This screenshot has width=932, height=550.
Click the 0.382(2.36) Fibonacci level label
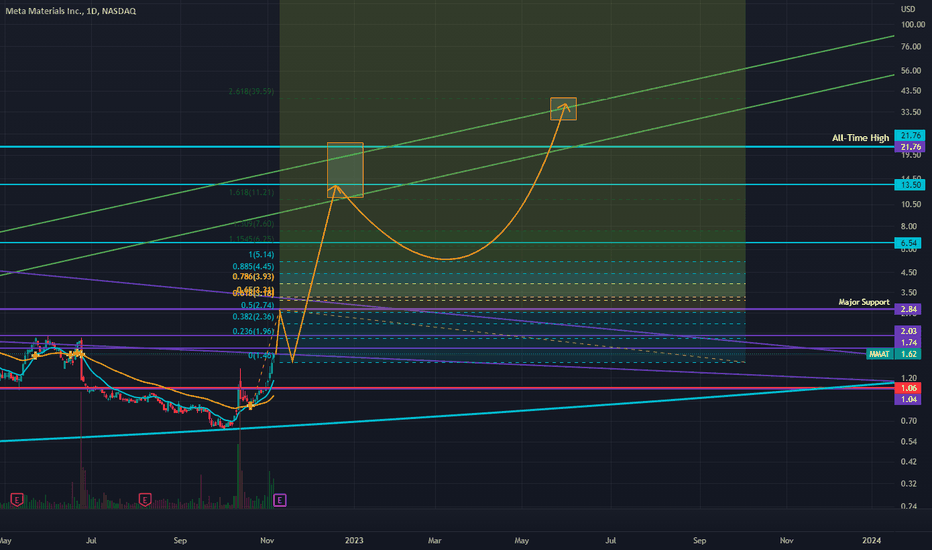[253, 317]
